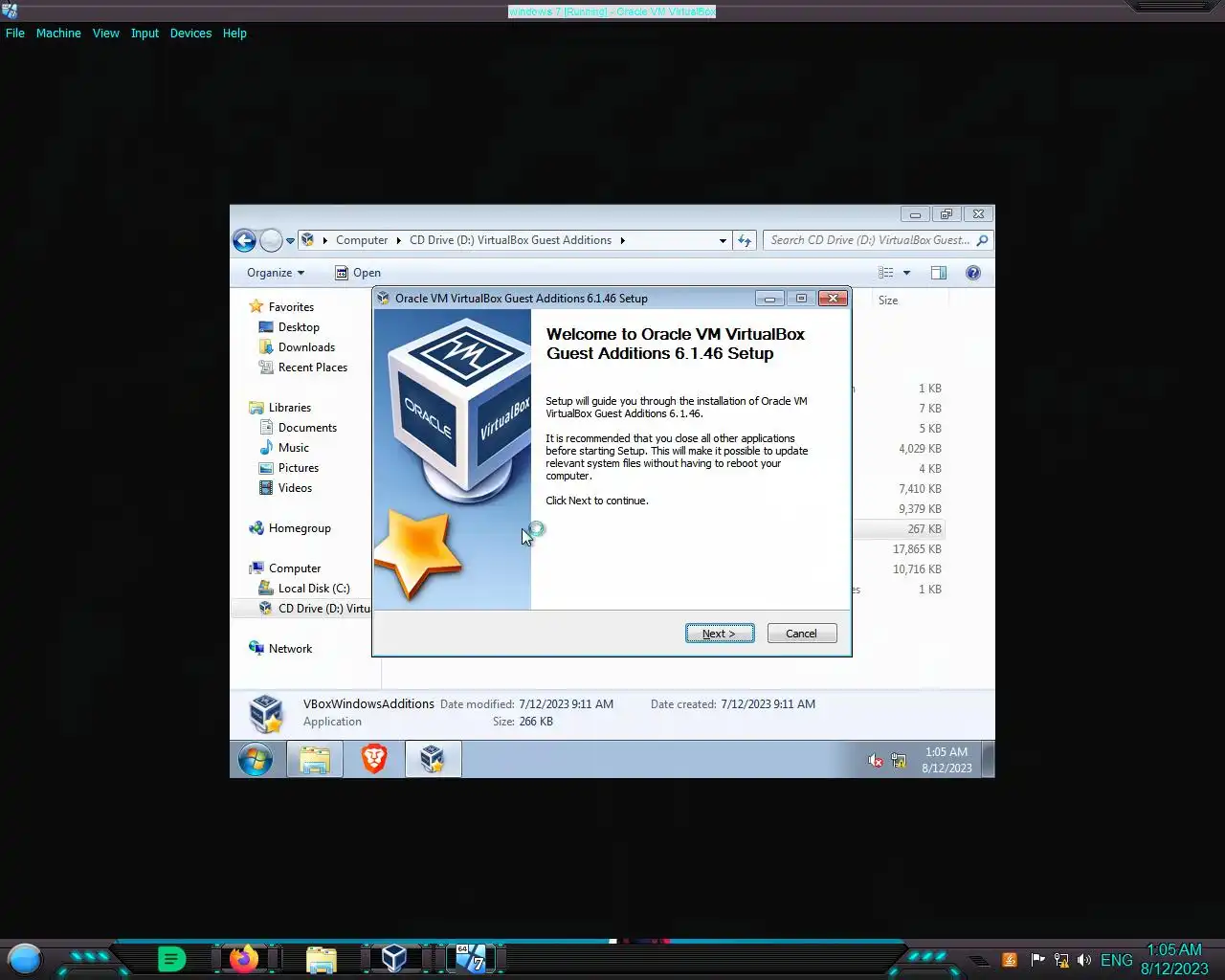Viewport: 1225px width, 980px height.
Task: Click the Size column header
Action: click(x=888, y=301)
